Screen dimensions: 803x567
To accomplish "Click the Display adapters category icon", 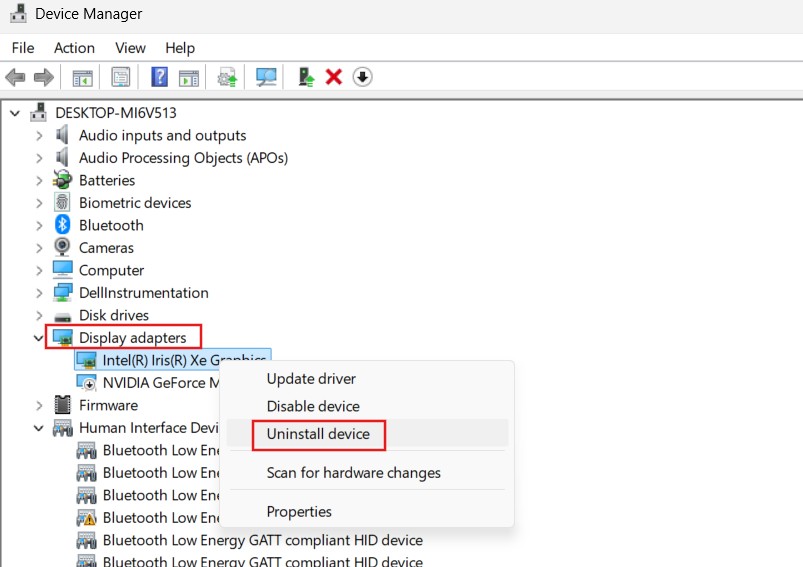I will coord(62,338).
